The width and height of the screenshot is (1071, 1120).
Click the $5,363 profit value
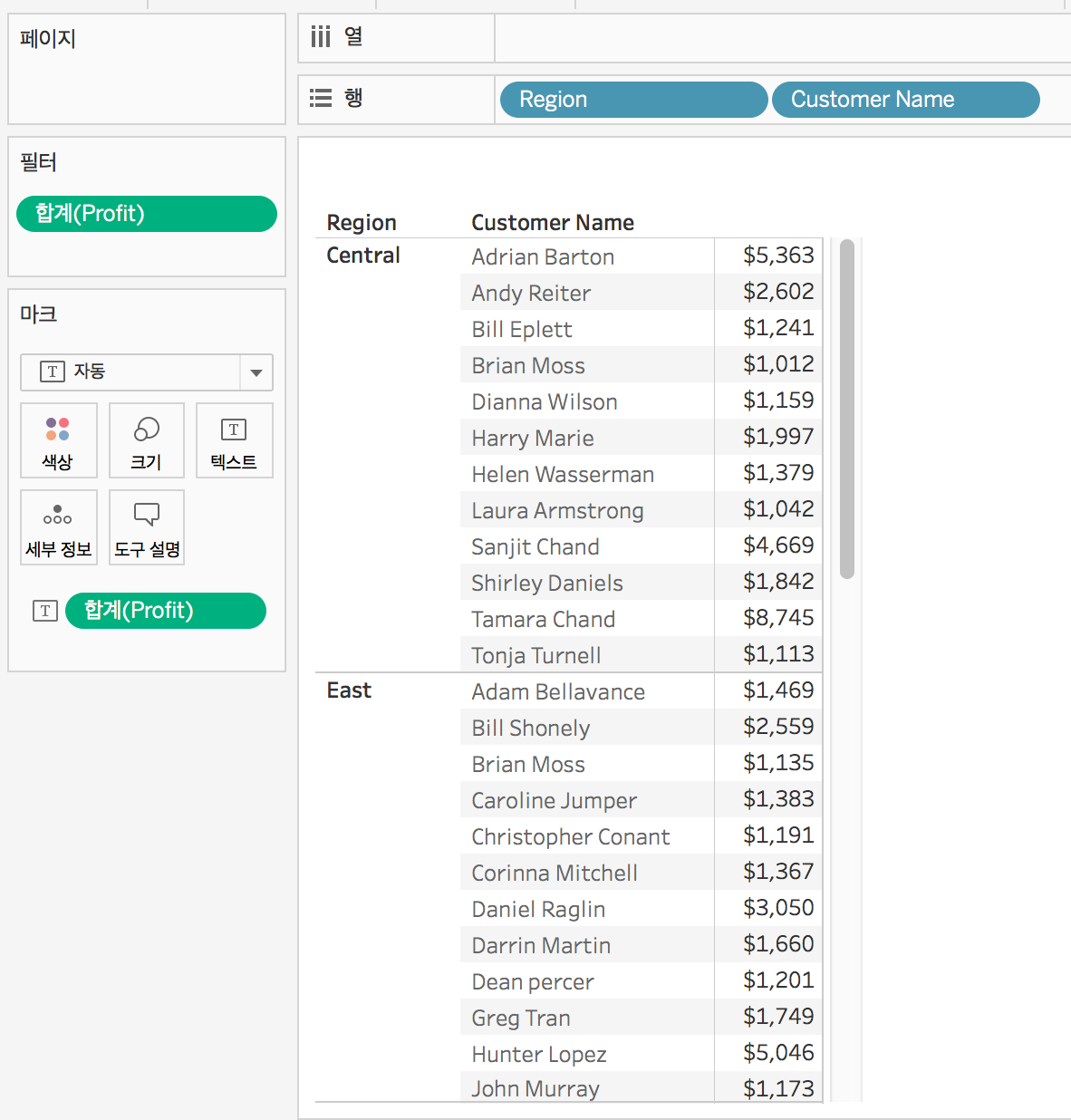pos(778,256)
